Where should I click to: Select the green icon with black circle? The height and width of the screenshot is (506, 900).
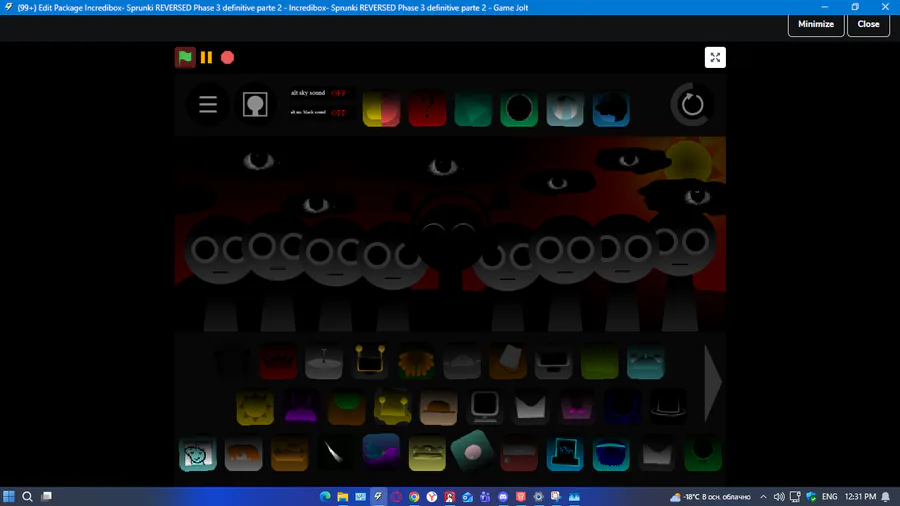[519, 108]
